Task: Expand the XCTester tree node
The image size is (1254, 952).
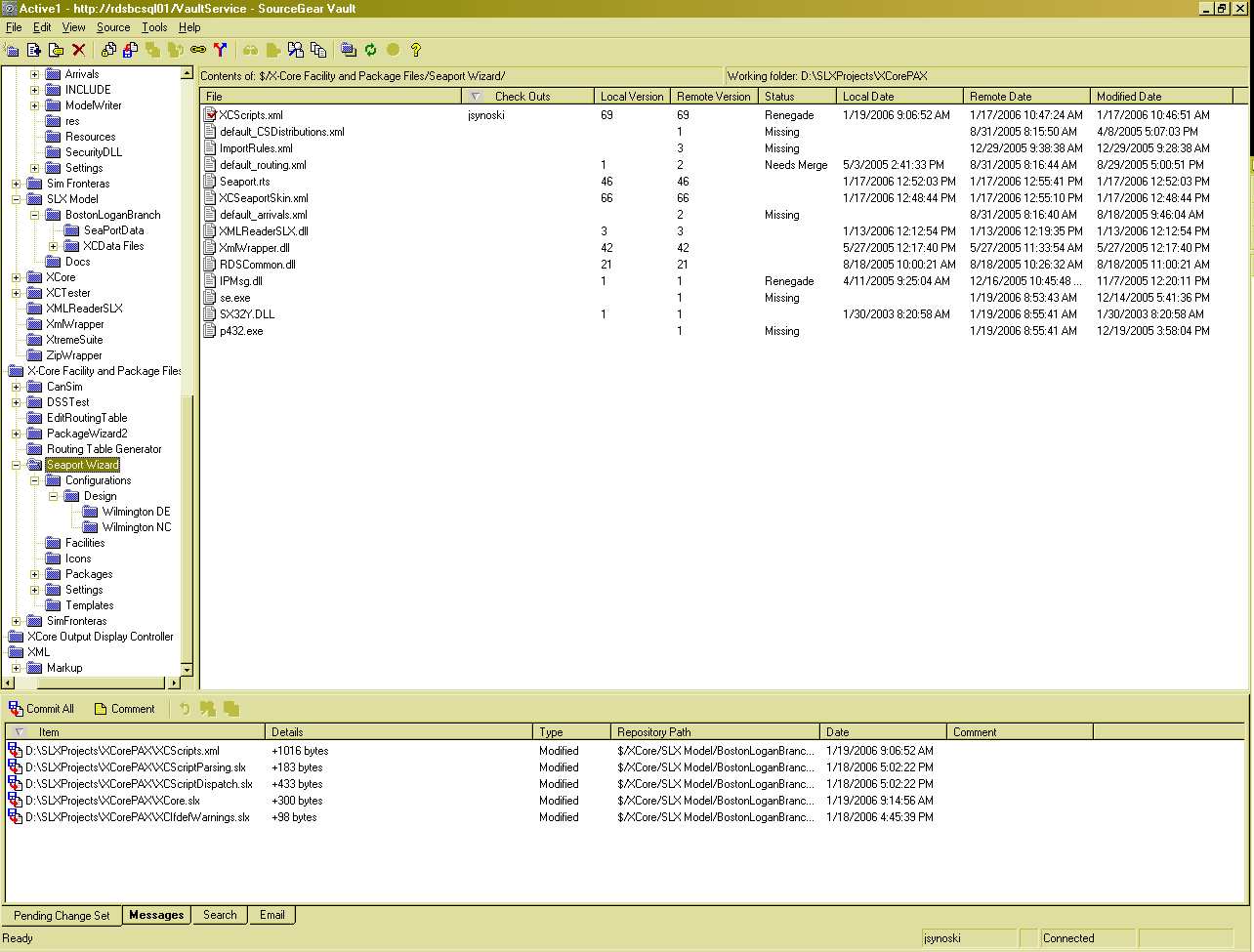Action: pos(16,293)
